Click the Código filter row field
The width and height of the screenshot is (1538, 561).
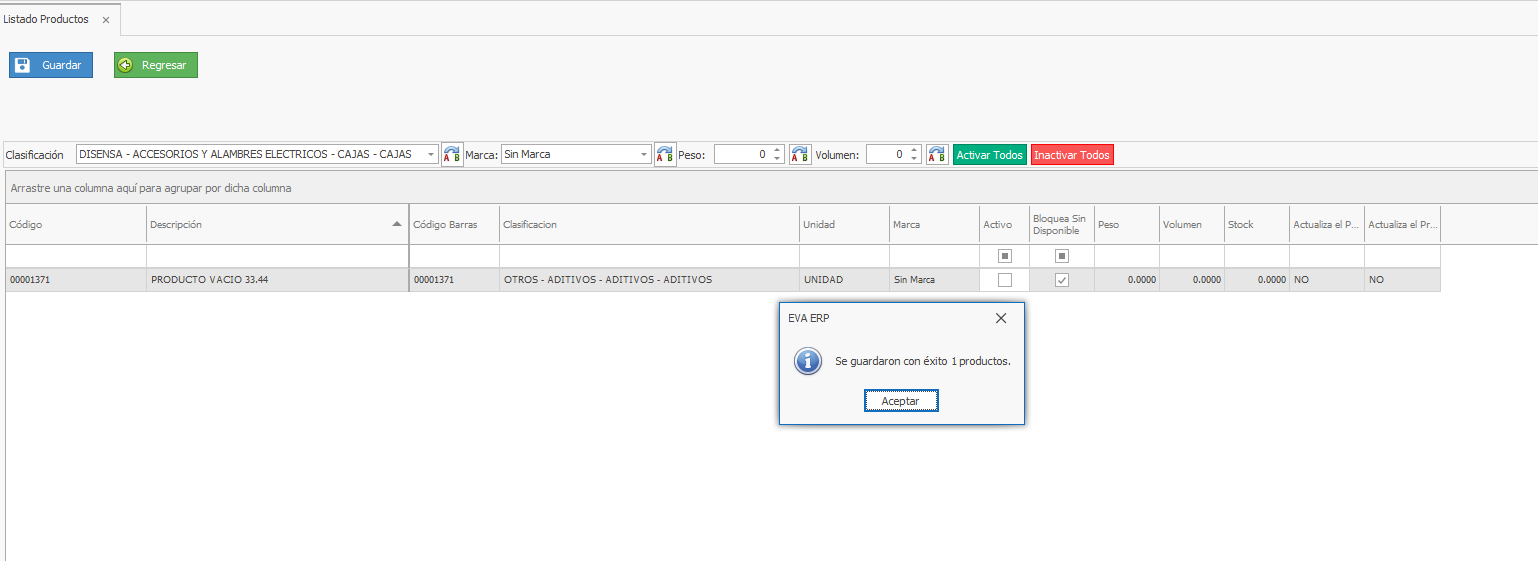pos(76,256)
